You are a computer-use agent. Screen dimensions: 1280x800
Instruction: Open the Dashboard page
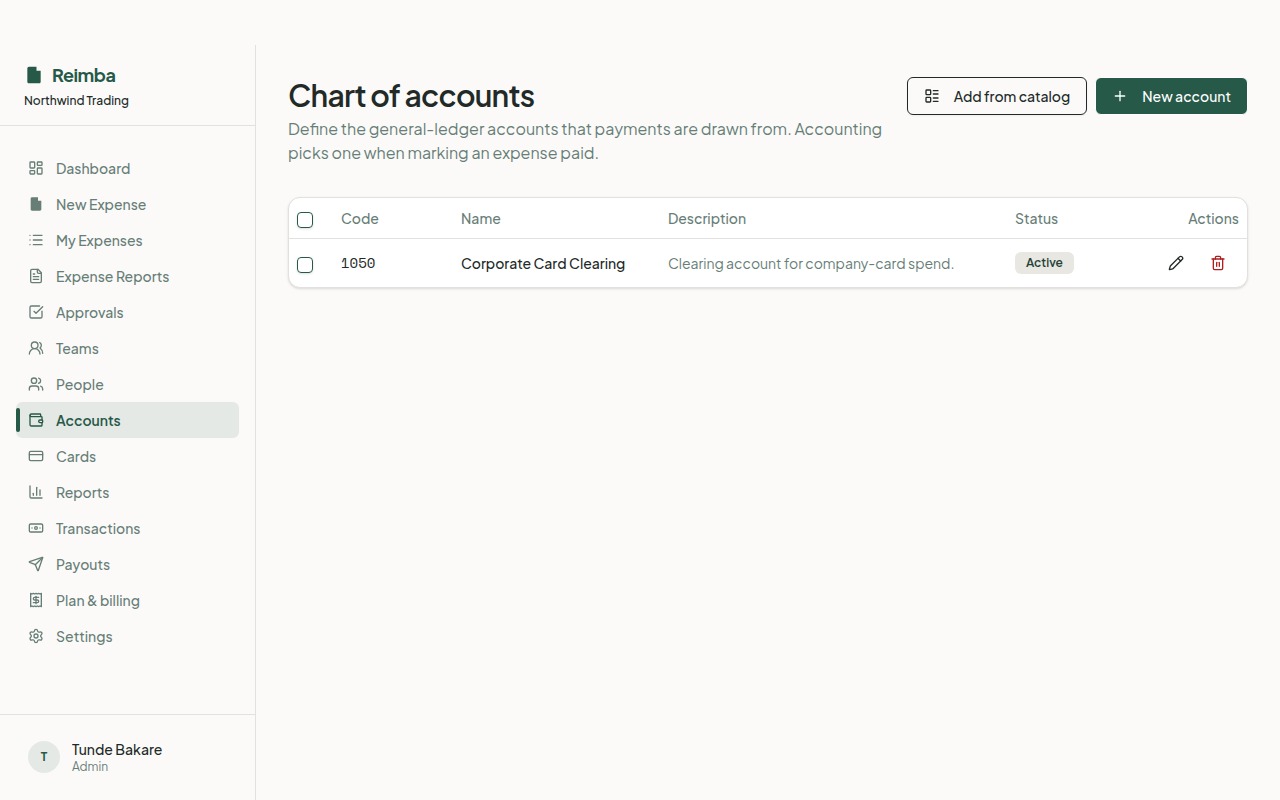point(128,168)
